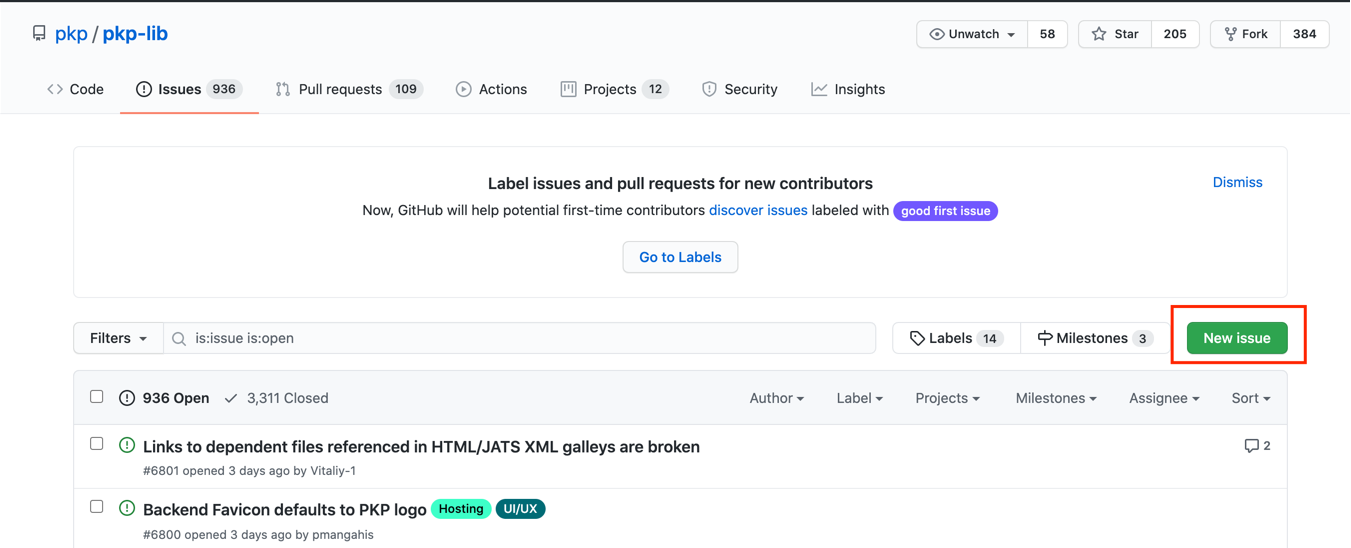Screen dimensions: 1351x548
Task: Go to the Actions tab
Action: [491, 89]
